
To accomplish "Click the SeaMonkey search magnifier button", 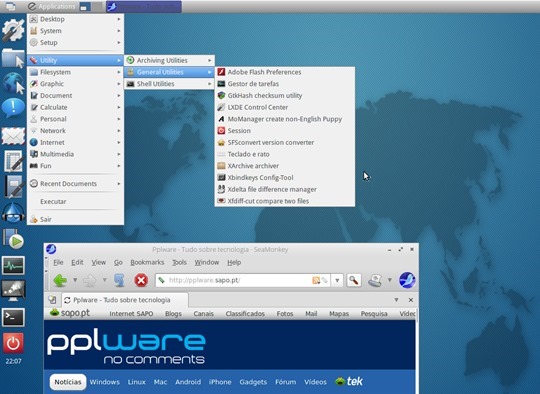I will (x=354, y=280).
